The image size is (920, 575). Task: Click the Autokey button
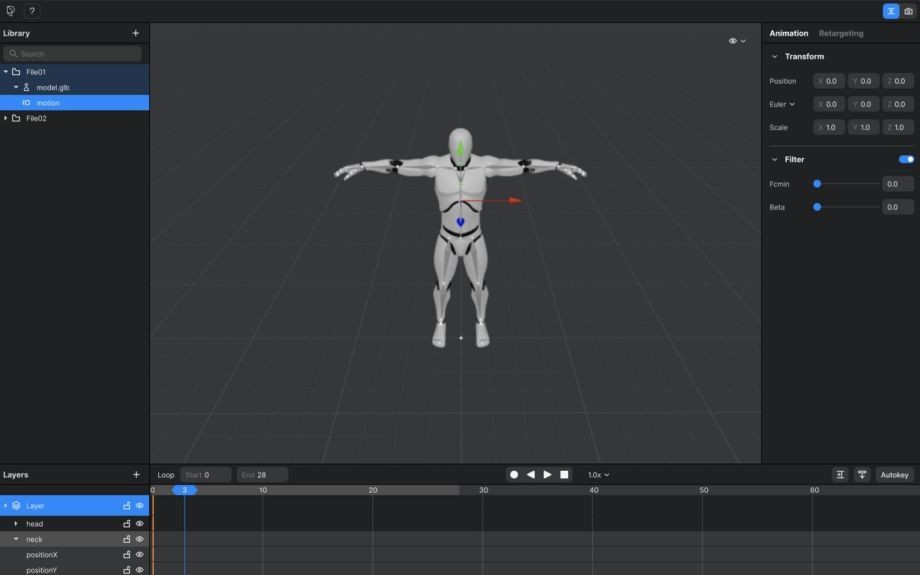pos(894,475)
